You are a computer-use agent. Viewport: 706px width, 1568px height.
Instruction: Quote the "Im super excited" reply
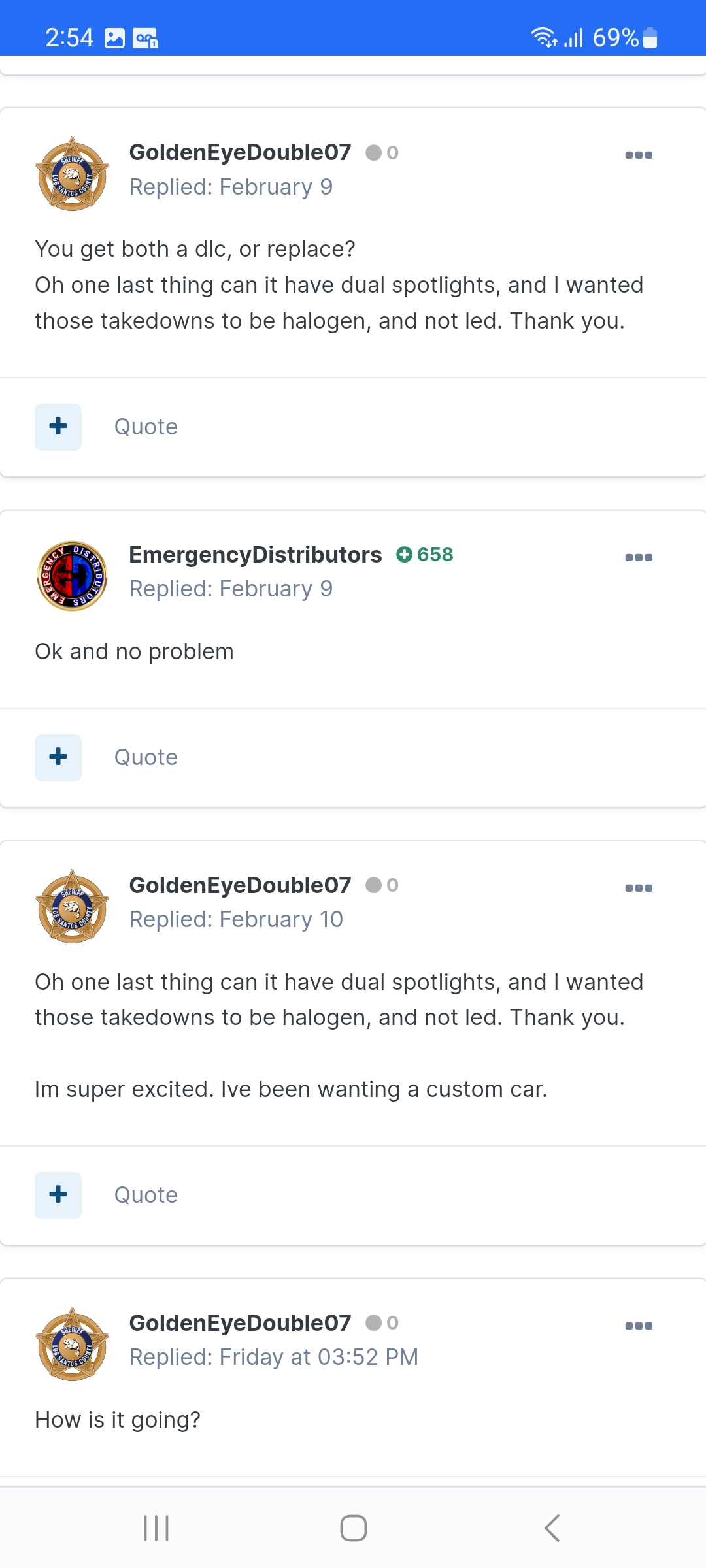[146, 1195]
